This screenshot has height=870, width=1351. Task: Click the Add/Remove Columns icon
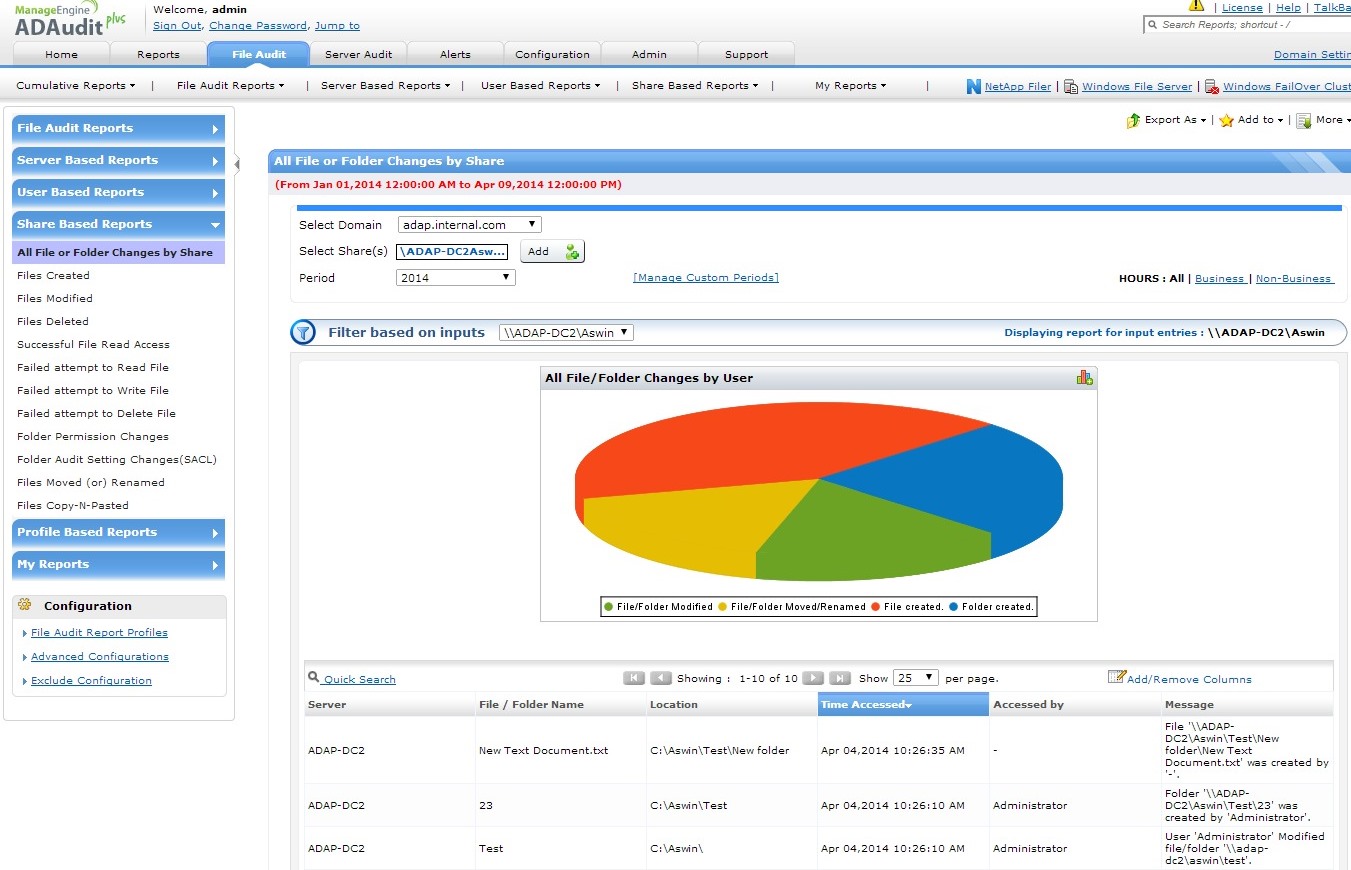1116,677
